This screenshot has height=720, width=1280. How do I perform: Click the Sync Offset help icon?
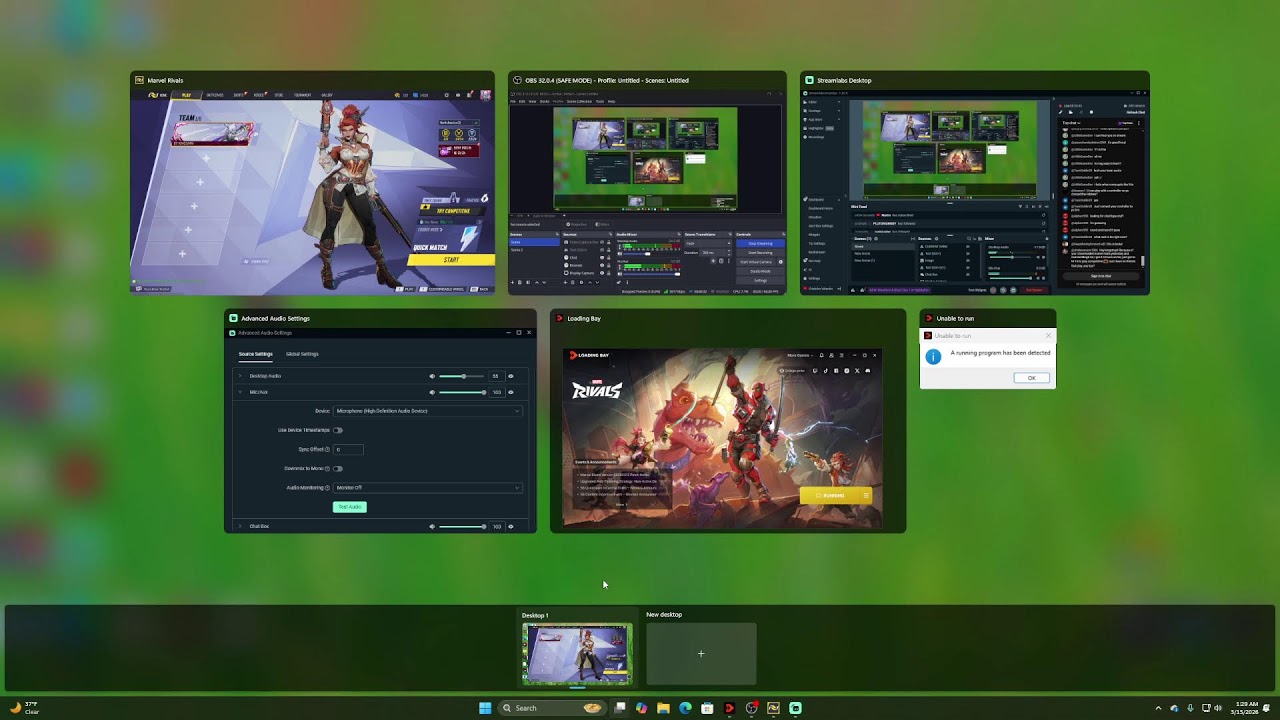tap(327, 450)
